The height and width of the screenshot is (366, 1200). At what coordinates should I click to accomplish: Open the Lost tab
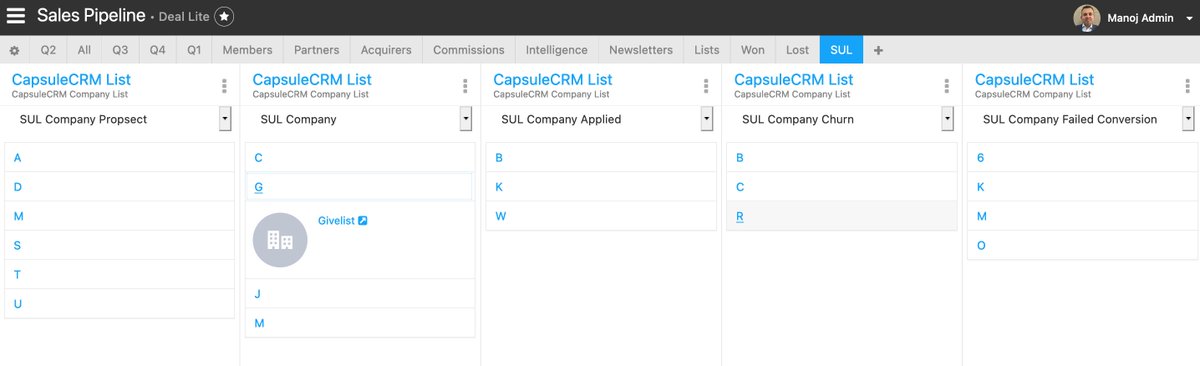tap(797, 50)
